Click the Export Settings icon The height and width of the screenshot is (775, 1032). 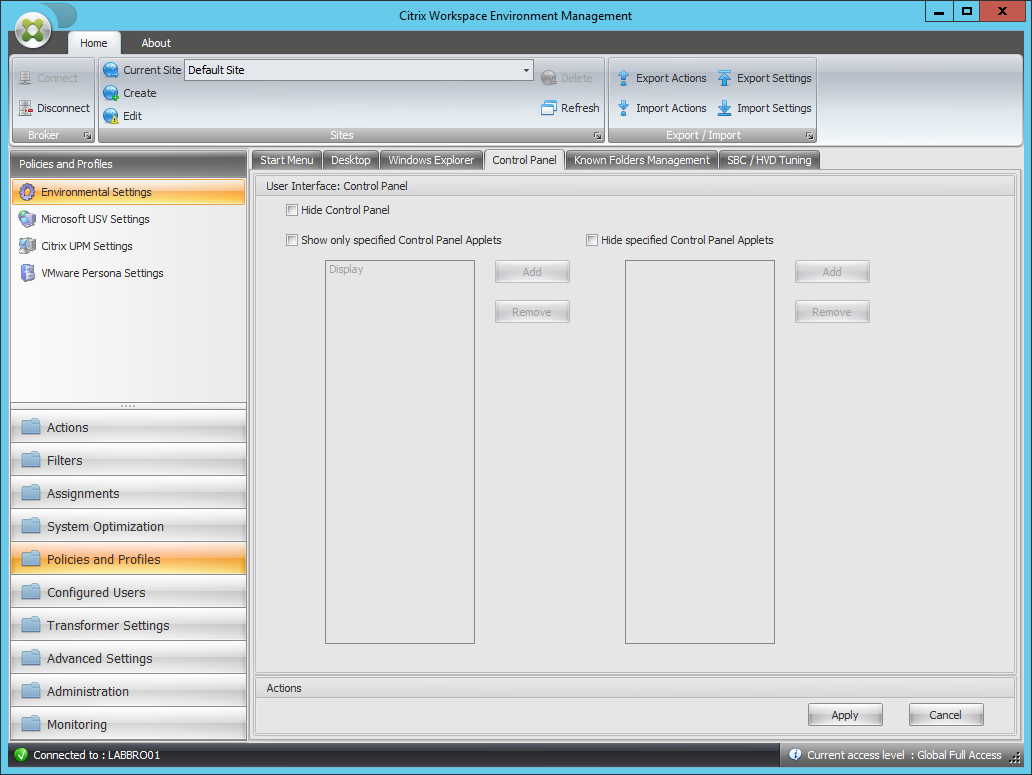[x=724, y=77]
